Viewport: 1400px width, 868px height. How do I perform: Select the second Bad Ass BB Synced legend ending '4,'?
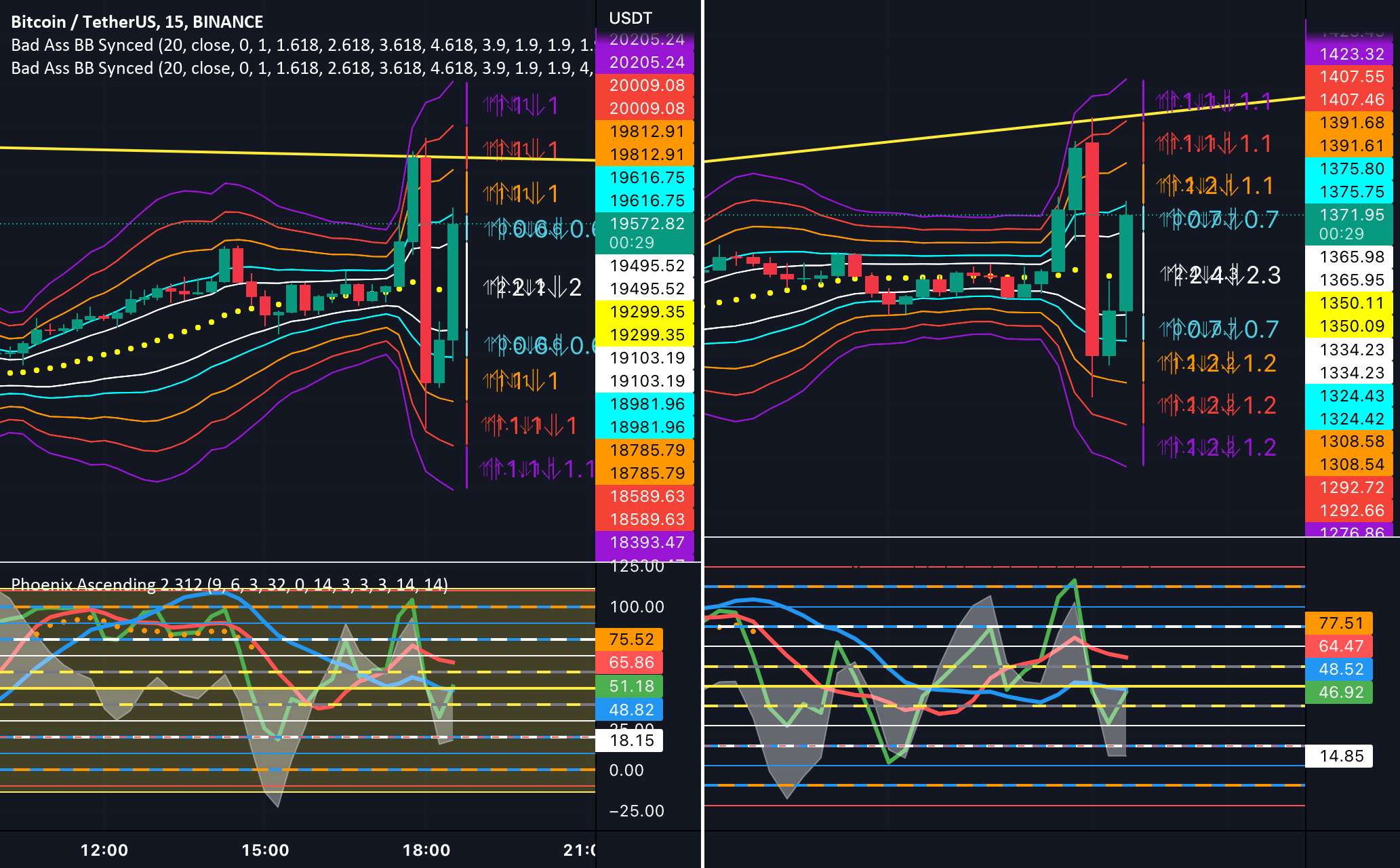click(x=303, y=68)
